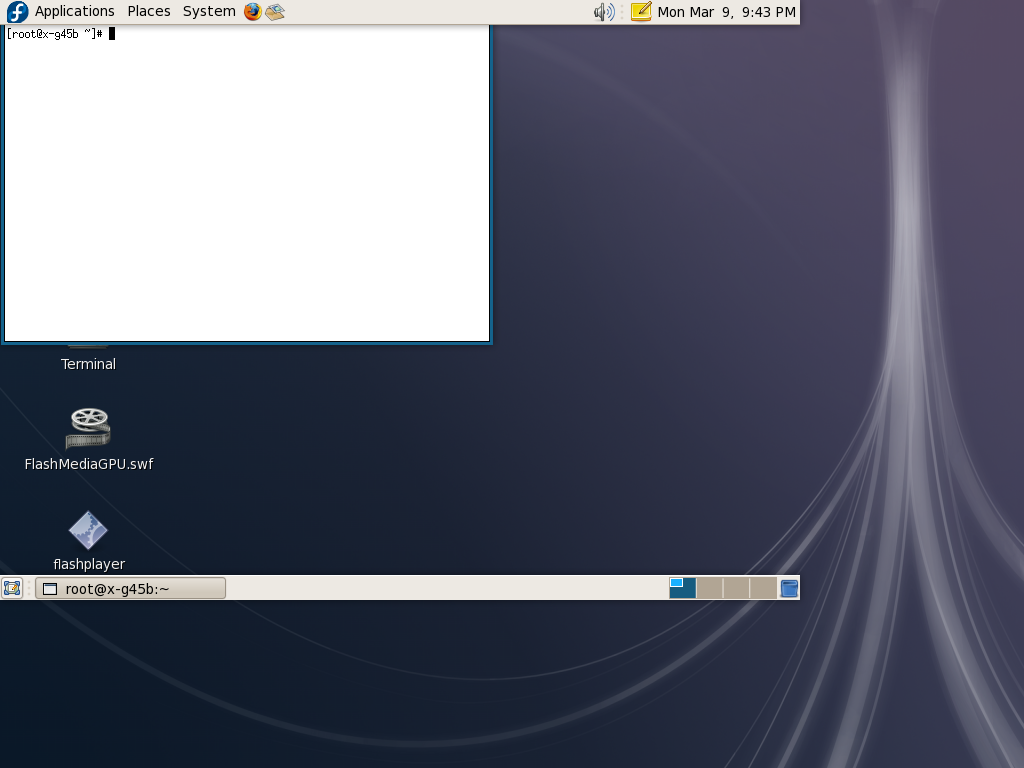
Task: Click the Show Desktop button icon
Action: tap(12, 588)
